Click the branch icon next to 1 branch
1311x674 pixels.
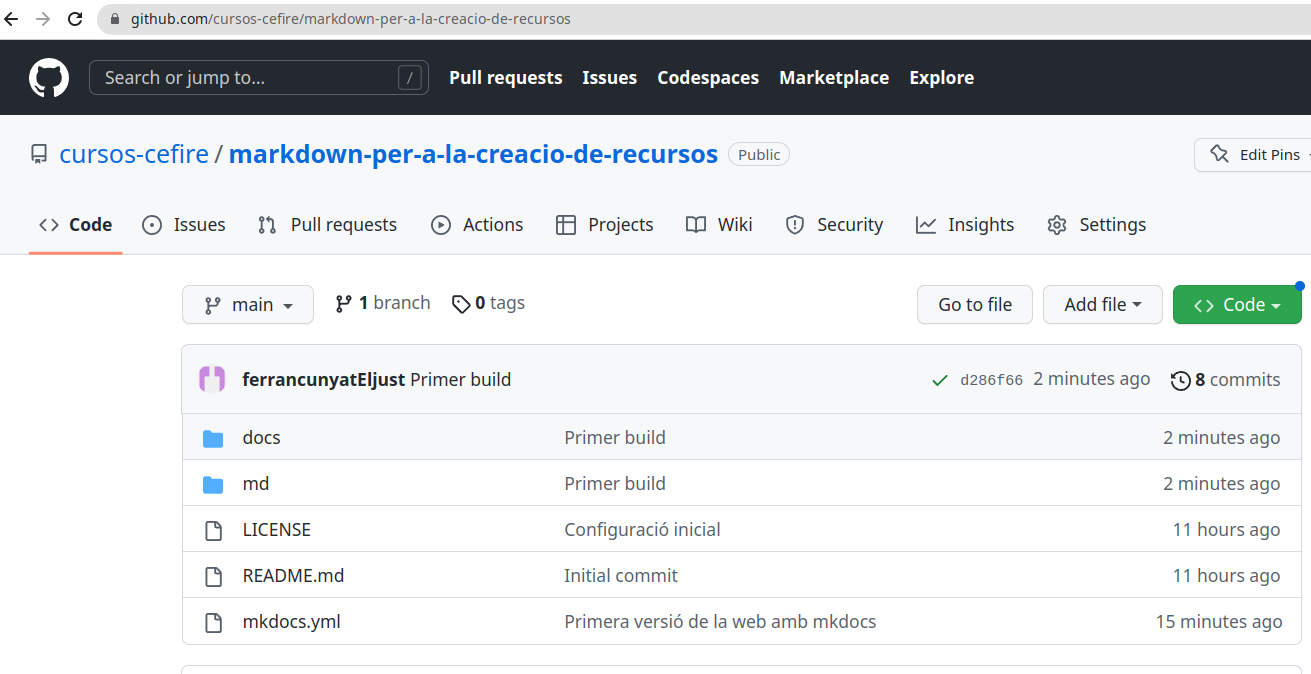pos(344,302)
